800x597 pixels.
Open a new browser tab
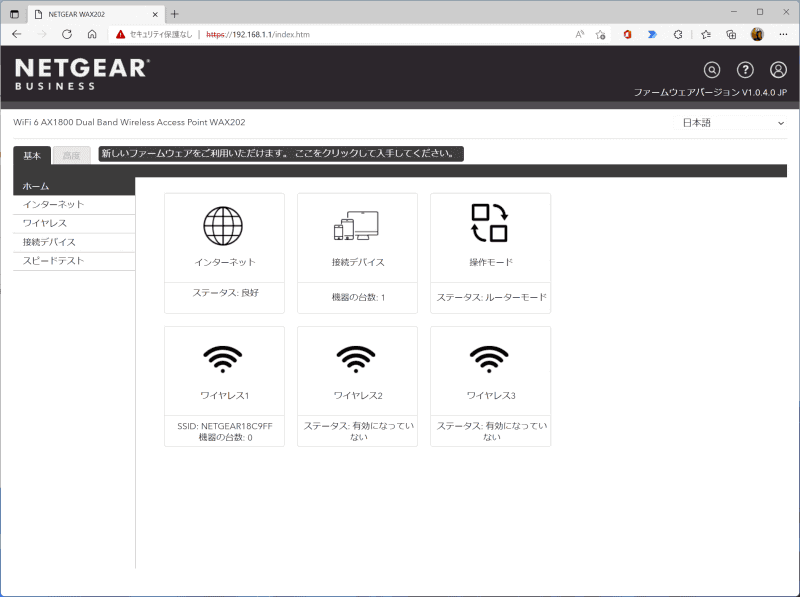click(174, 14)
